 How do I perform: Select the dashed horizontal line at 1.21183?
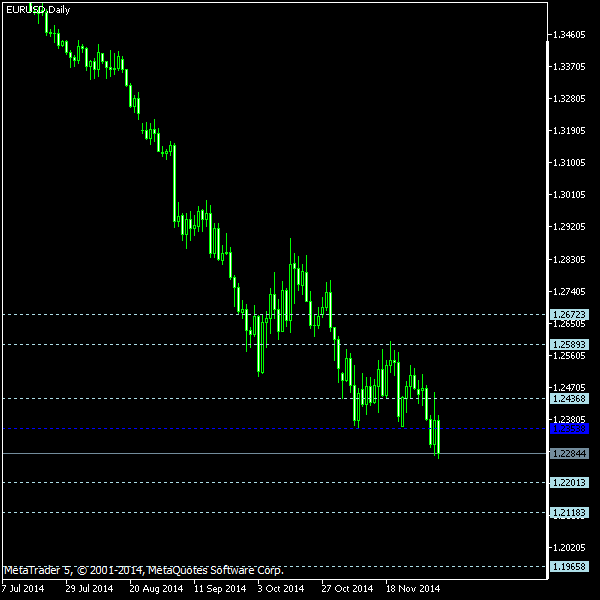point(275,512)
